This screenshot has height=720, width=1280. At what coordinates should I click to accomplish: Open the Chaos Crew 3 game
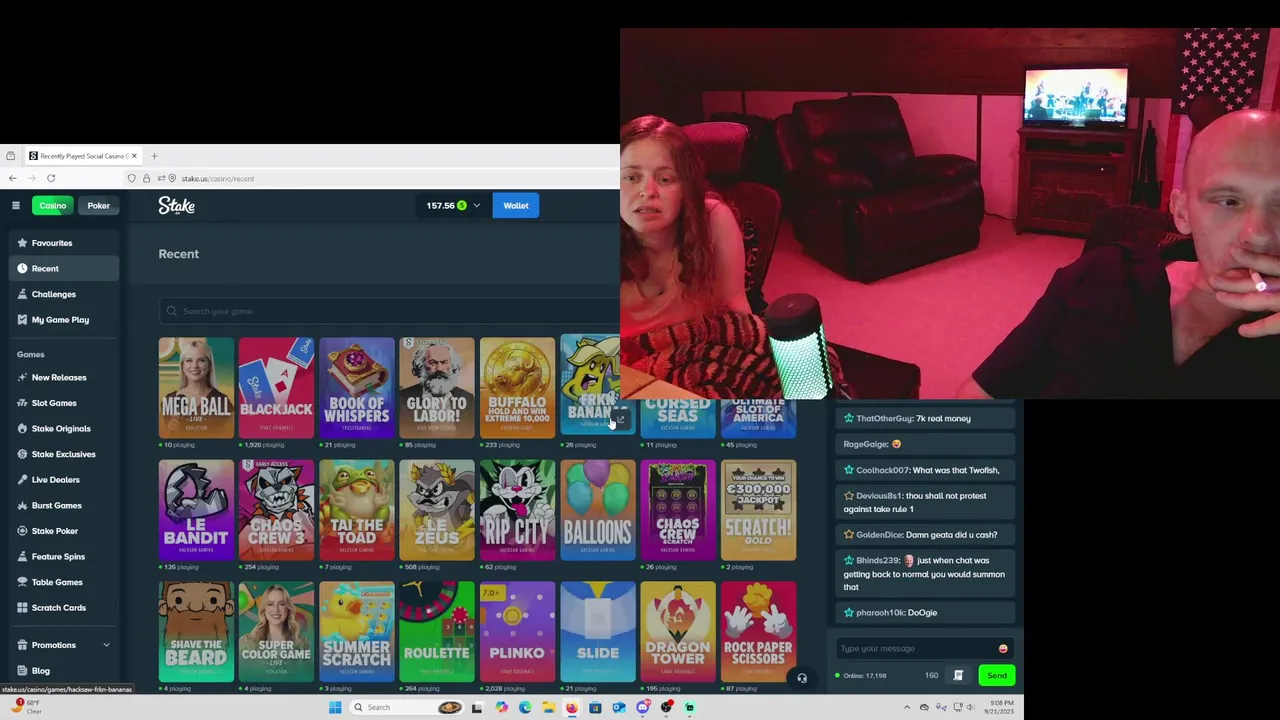click(x=276, y=510)
